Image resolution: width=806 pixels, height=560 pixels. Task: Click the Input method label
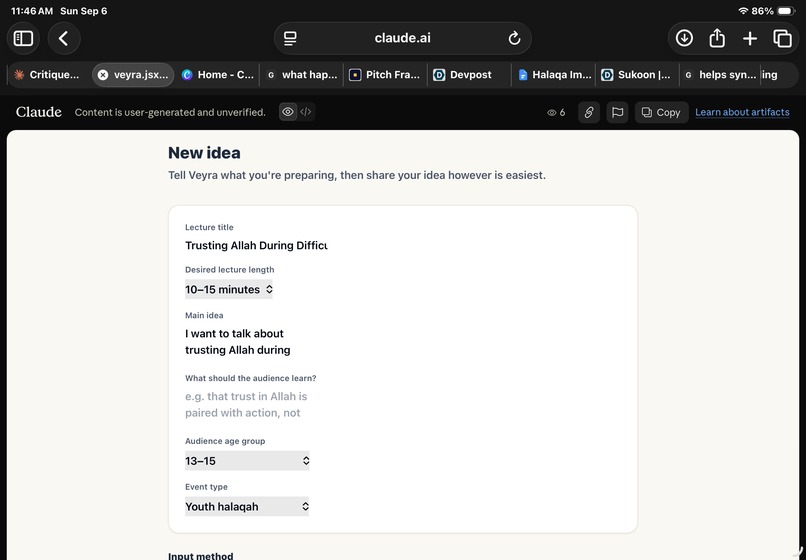(200, 555)
